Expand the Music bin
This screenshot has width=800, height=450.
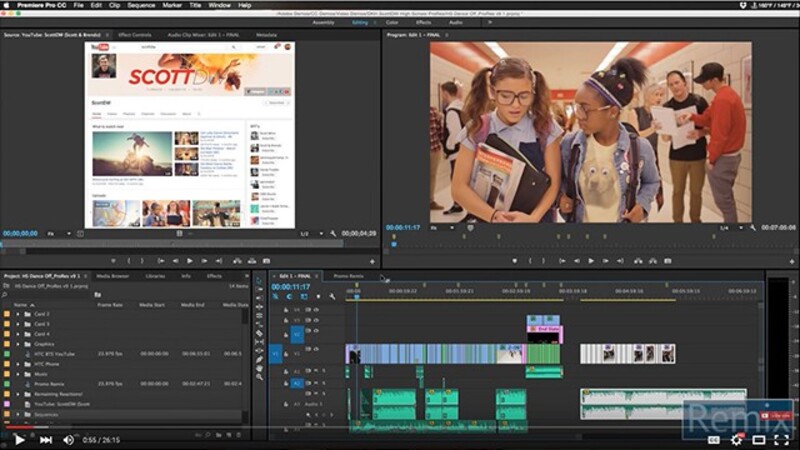click(18, 374)
